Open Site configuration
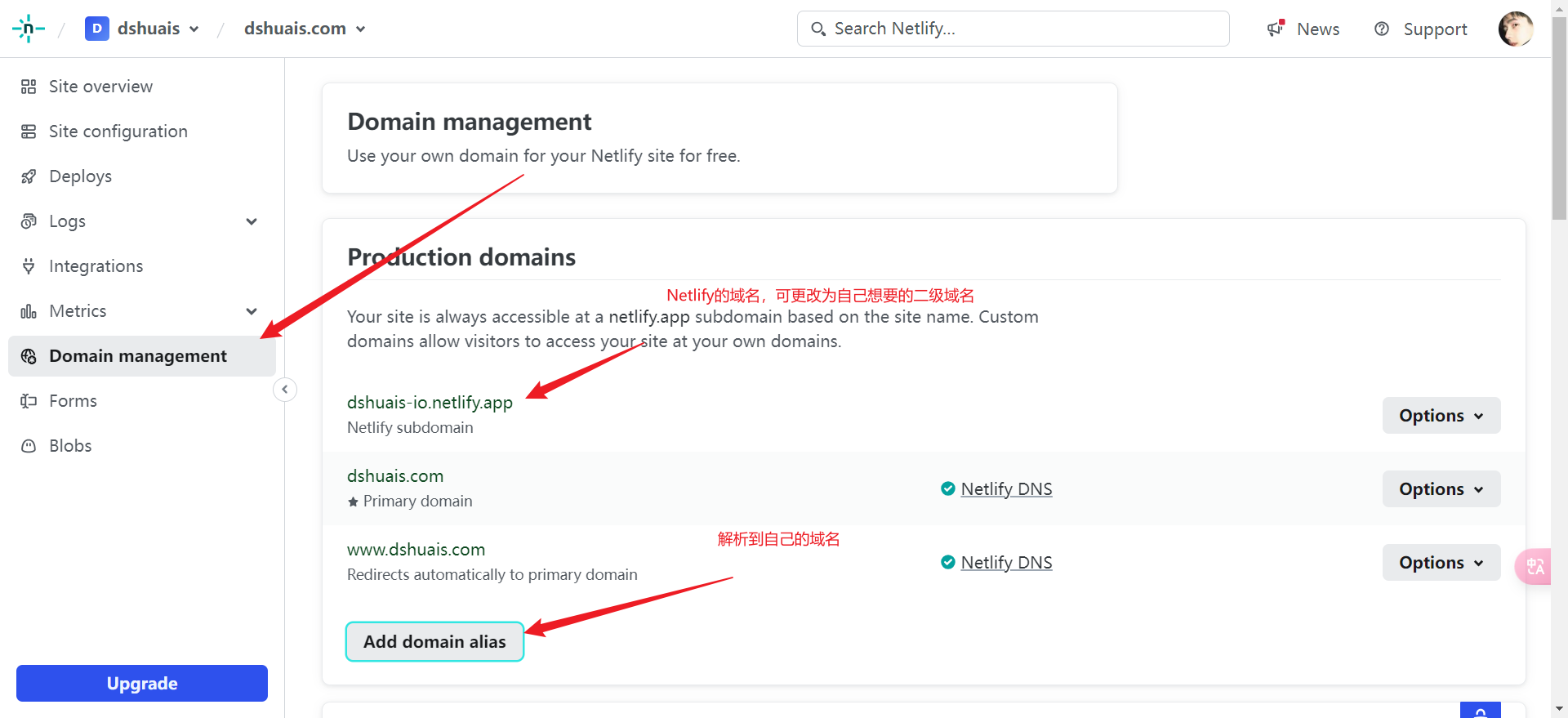 click(x=118, y=132)
